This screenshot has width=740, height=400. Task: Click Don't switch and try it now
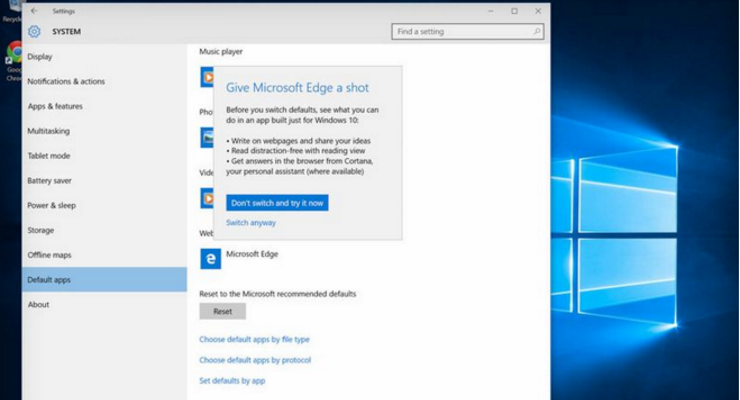click(x=277, y=203)
